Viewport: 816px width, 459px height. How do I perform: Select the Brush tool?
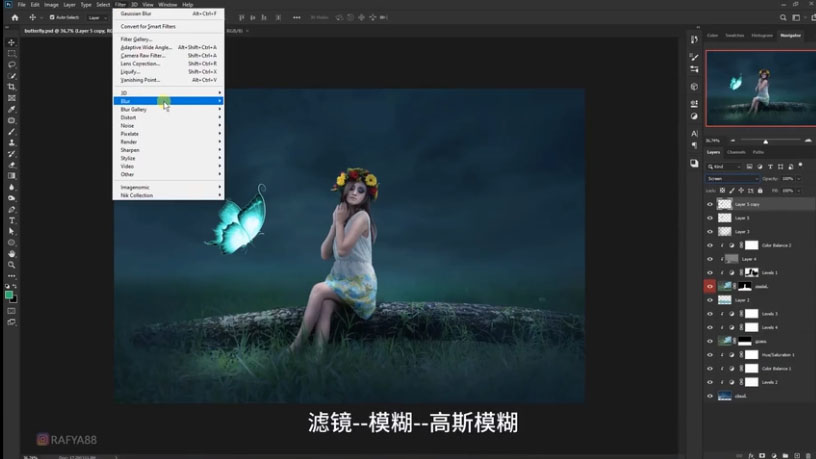click(x=11, y=132)
